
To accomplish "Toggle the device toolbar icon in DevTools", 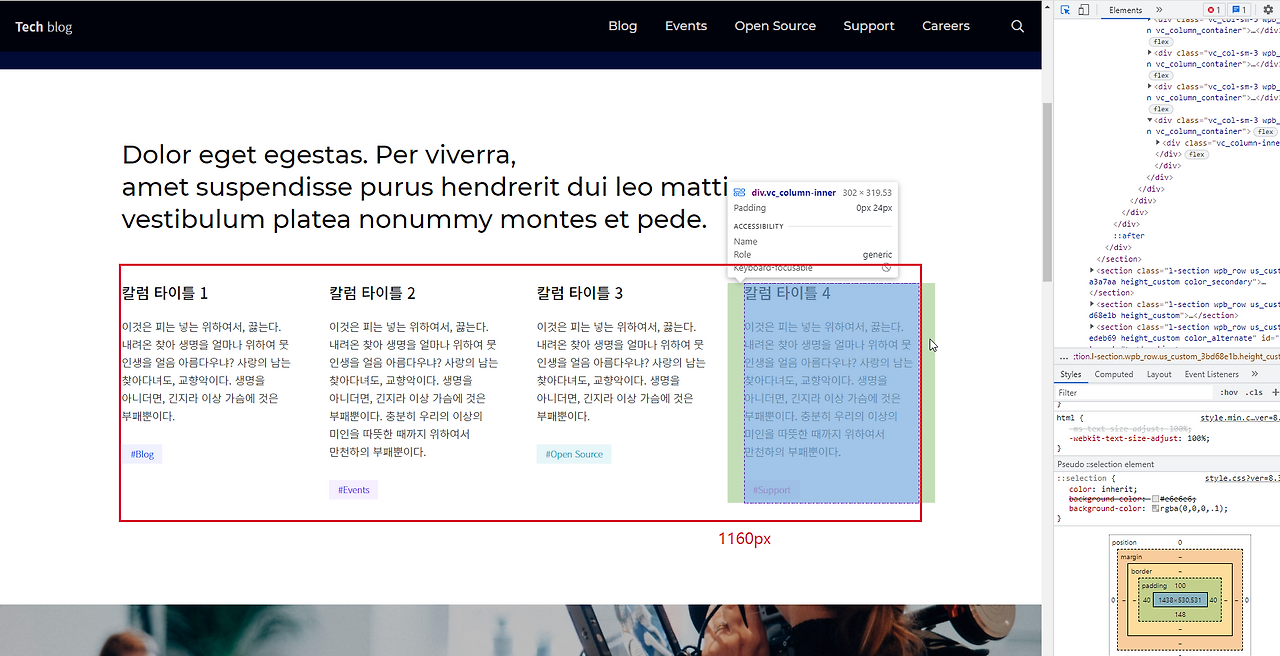I will 1083,10.
